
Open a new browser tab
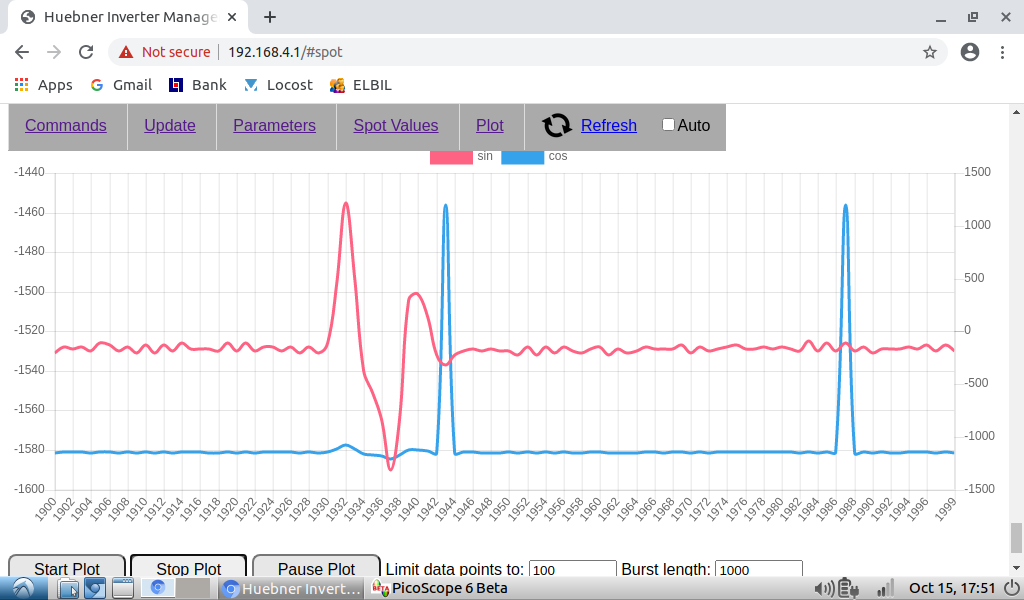[x=270, y=17]
